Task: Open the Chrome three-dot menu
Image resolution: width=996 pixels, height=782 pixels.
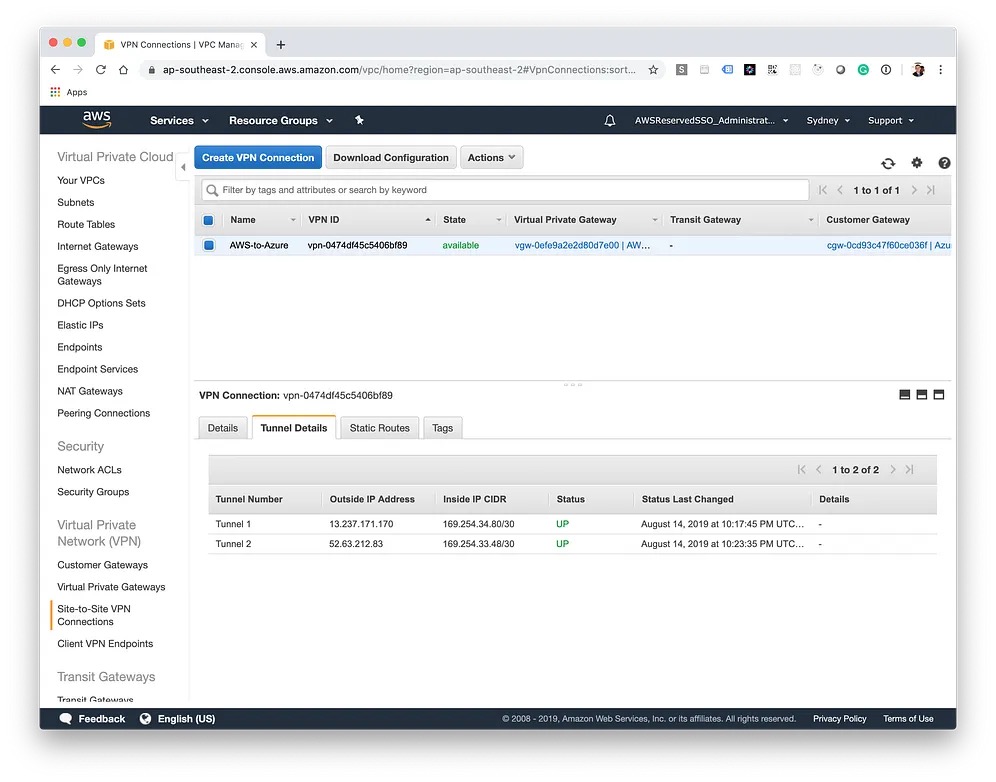Action: coord(940,70)
